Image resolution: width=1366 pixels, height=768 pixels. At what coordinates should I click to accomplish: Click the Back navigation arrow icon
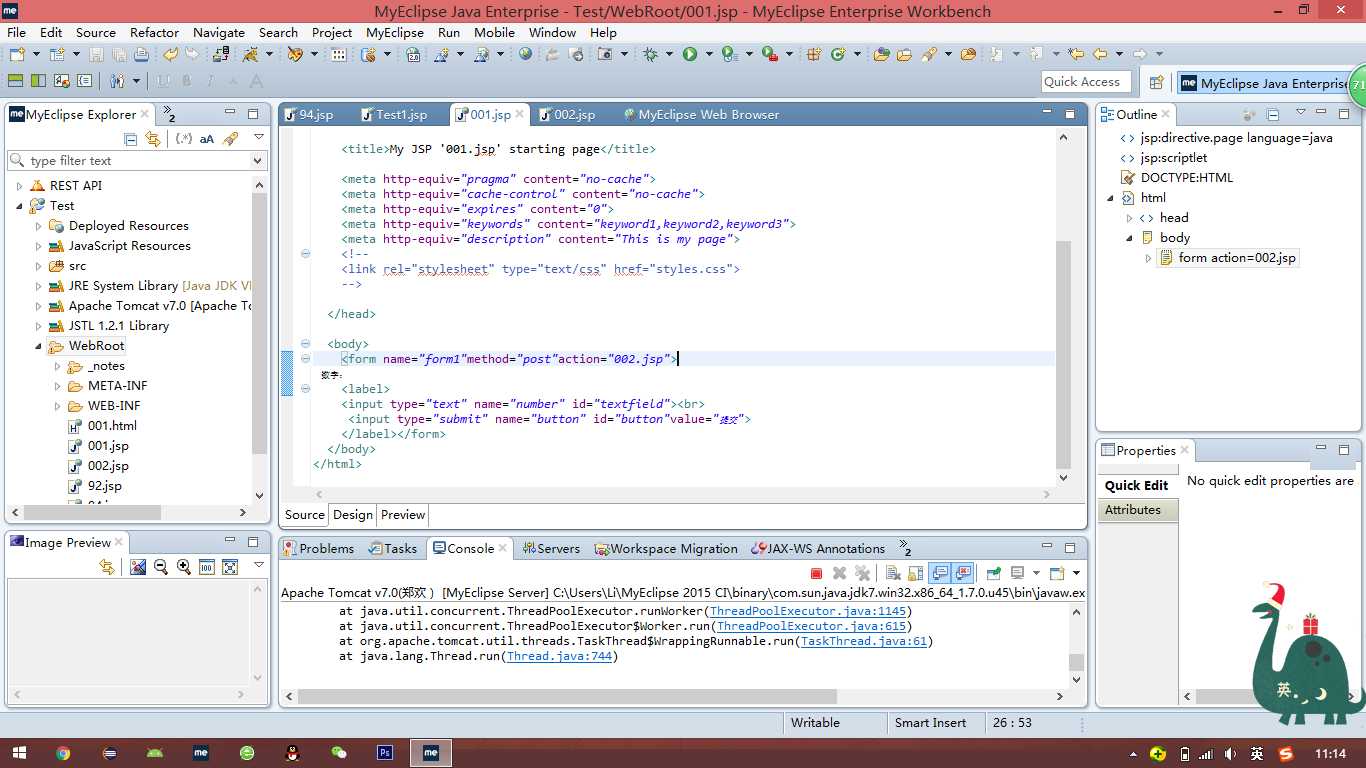point(1100,54)
